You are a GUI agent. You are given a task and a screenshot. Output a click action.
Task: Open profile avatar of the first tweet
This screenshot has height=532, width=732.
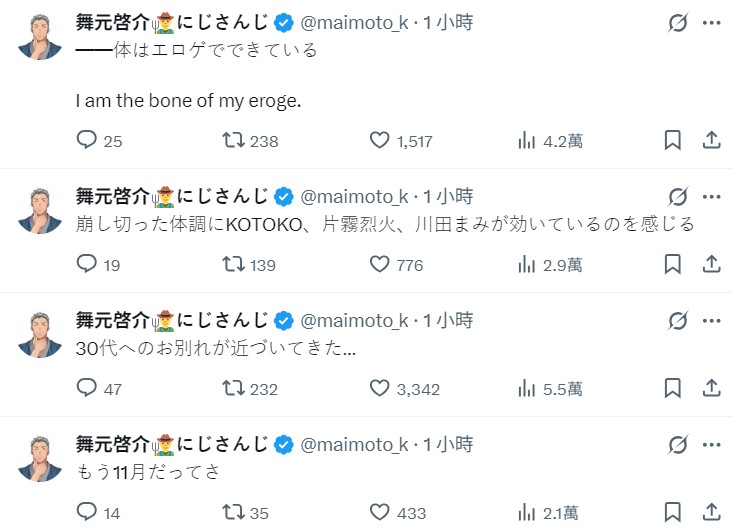point(40,35)
